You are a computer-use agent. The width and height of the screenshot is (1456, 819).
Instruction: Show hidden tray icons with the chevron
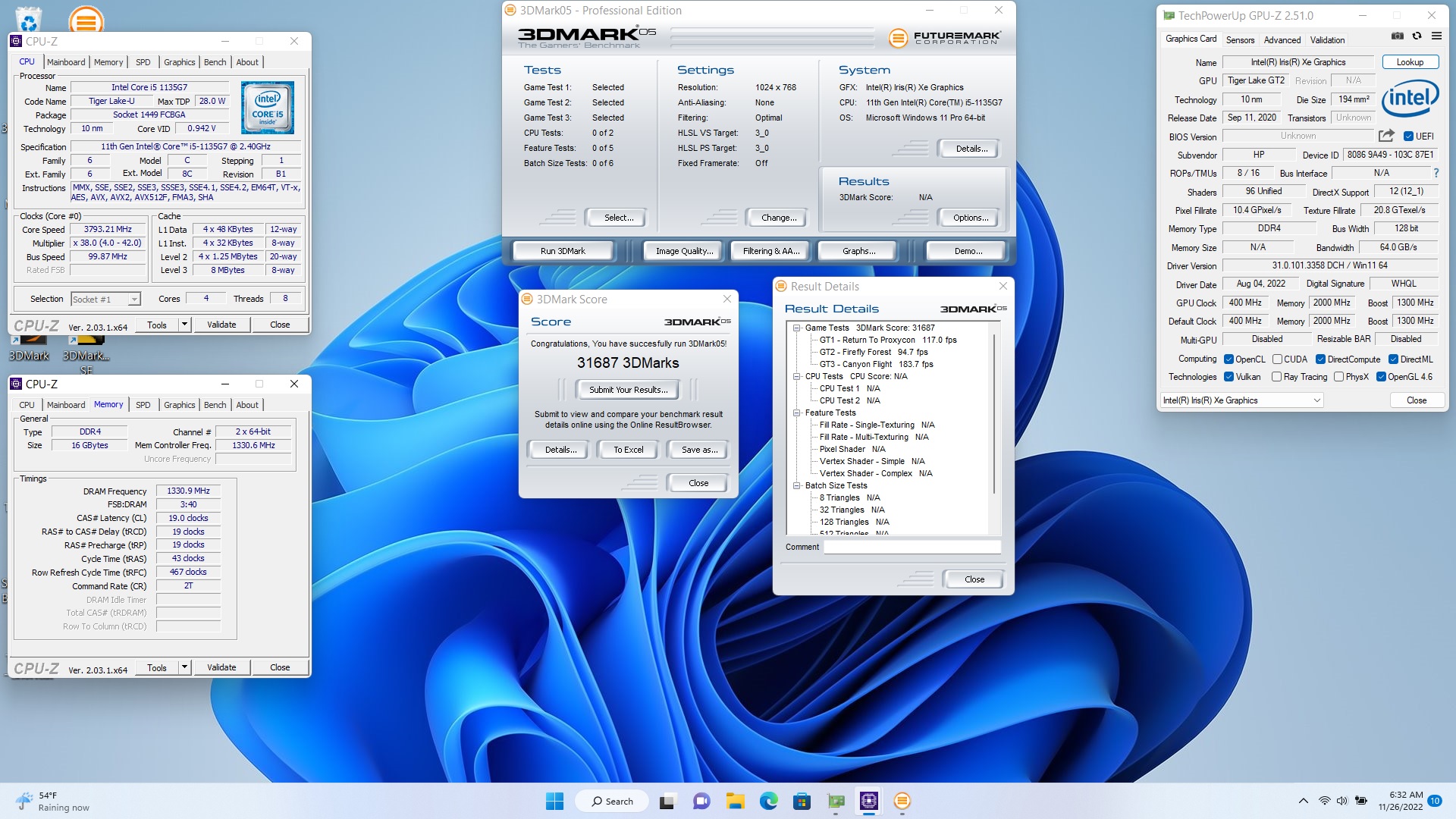click(1303, 801)
